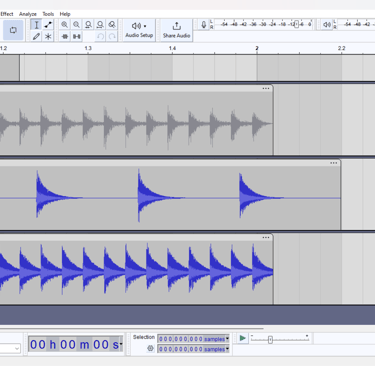The height and width of the screenshot is (366, 375).
Task: Click the selection end samples field
Action: tap(192, 349)
